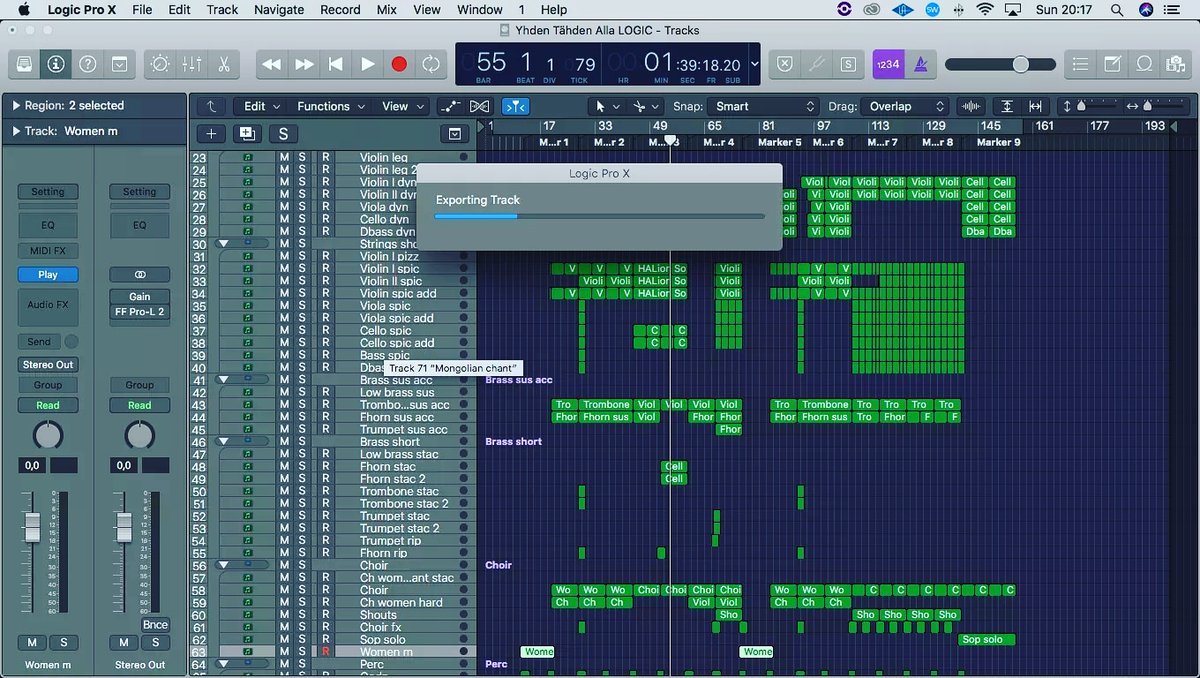Go to beginning of project
1200x678 pixels.
[x=336, y=64]
